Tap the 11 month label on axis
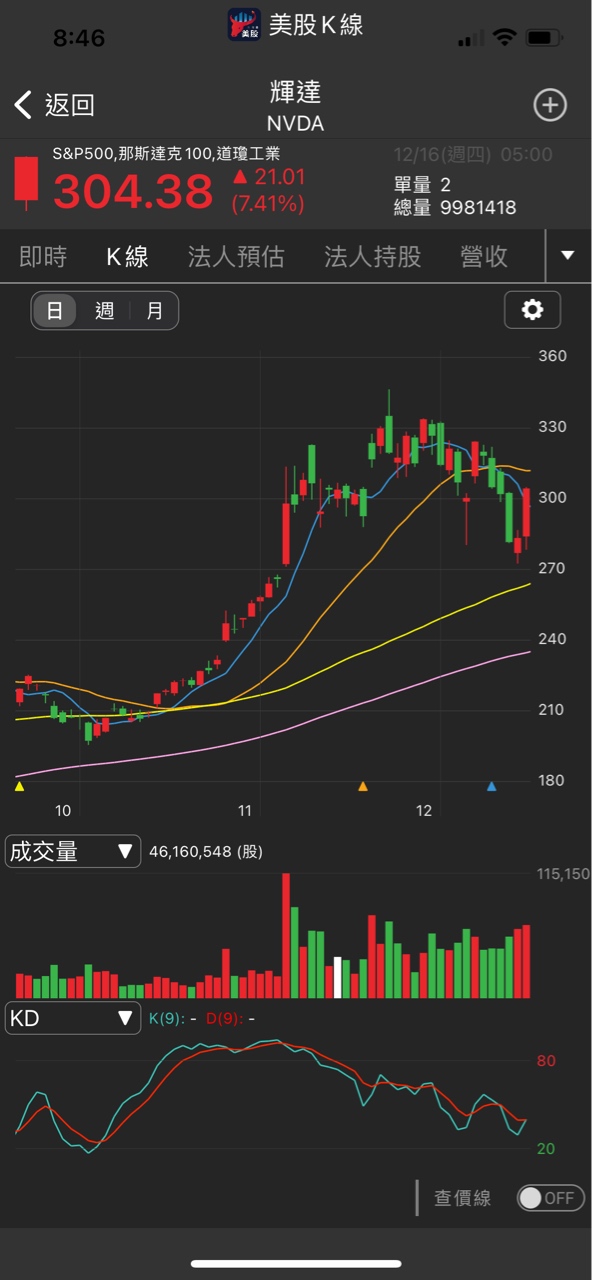The height and width of the screenshot is (1280, 592). (x=245, y=810)
